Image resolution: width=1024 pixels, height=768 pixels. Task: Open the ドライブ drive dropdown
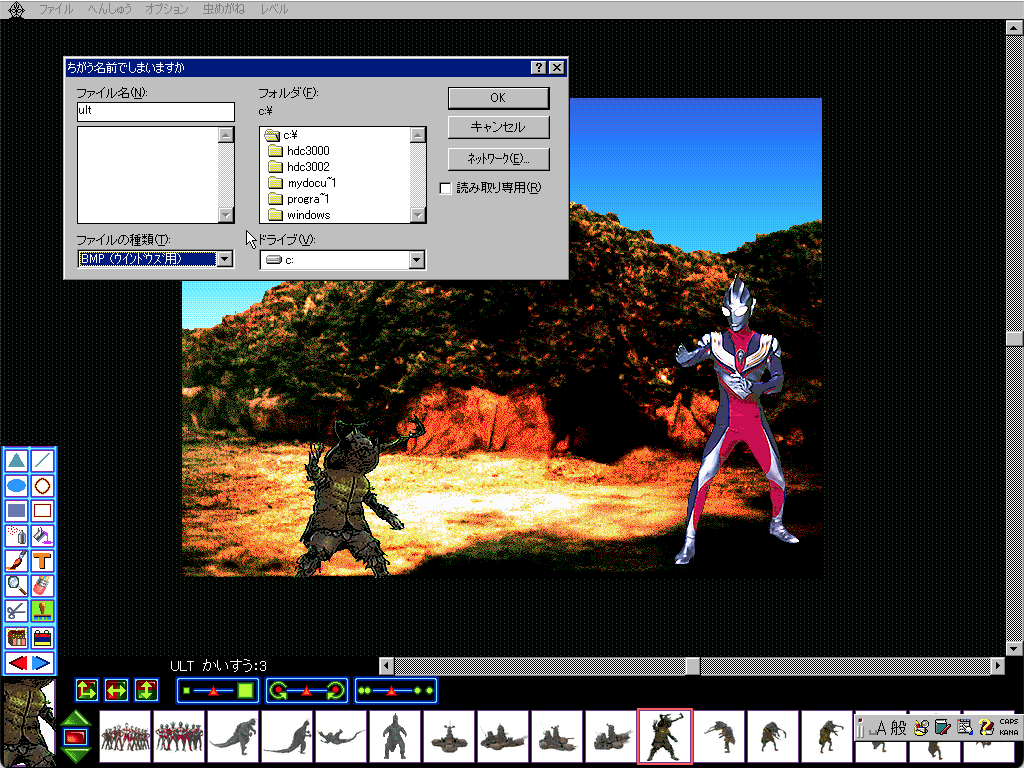tap(417, 260)
